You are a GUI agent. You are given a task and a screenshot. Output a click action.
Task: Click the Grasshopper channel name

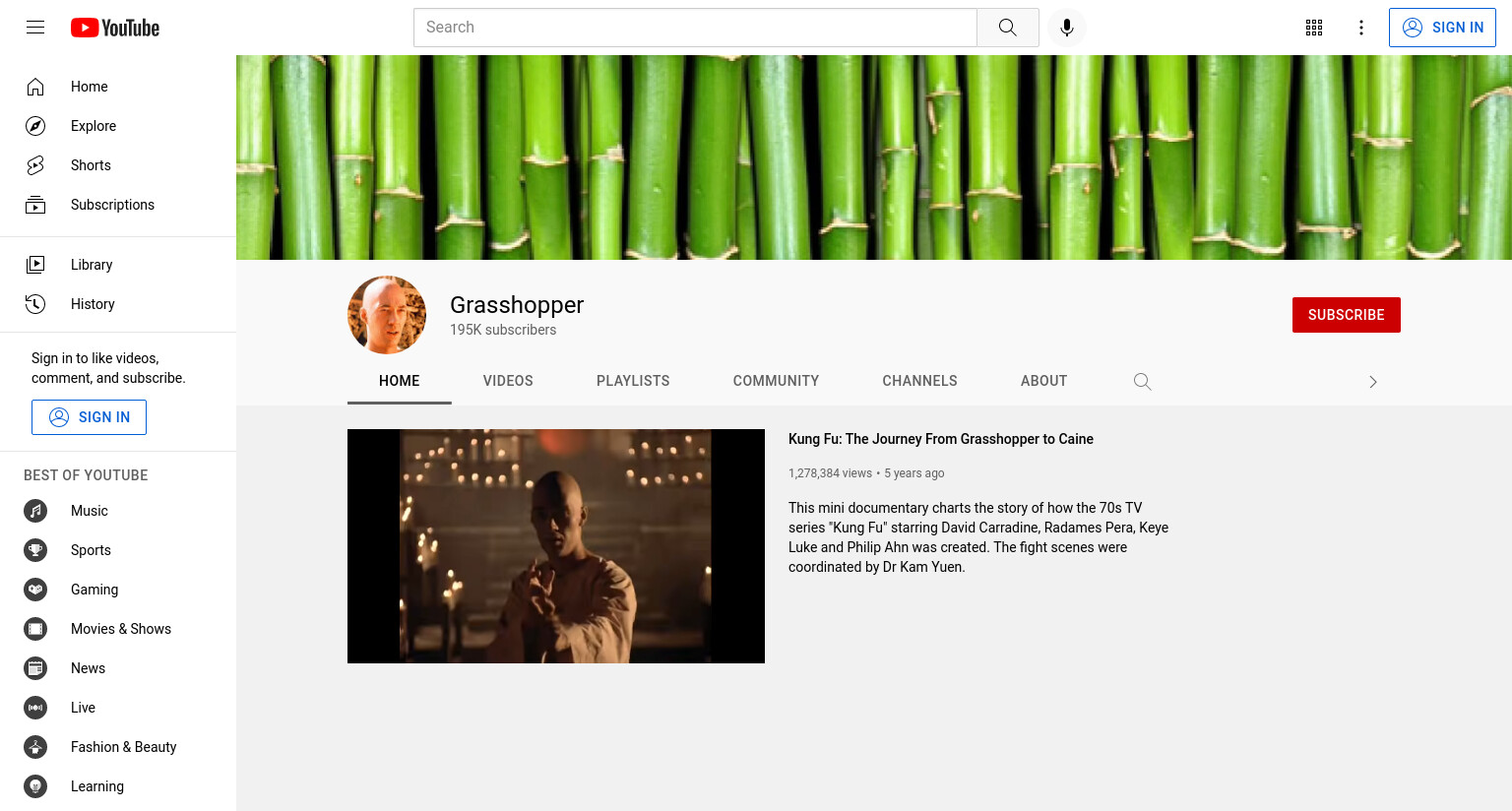click(x=517, y=305)
